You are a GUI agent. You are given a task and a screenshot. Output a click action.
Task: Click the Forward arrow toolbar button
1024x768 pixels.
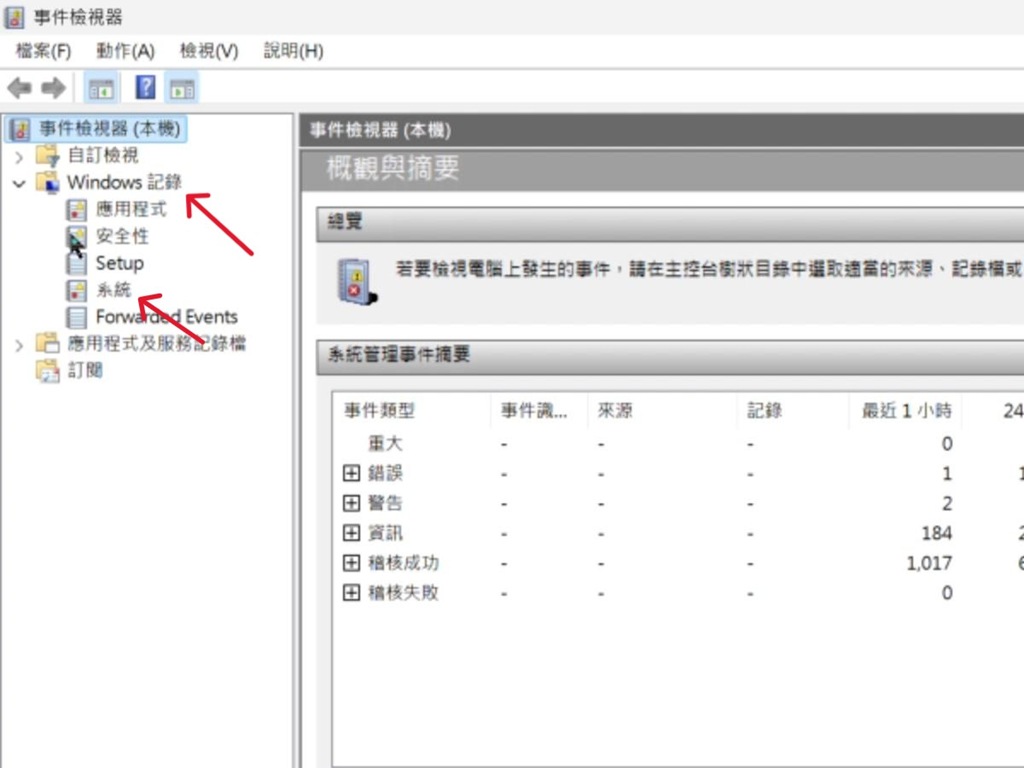point(54,88)
